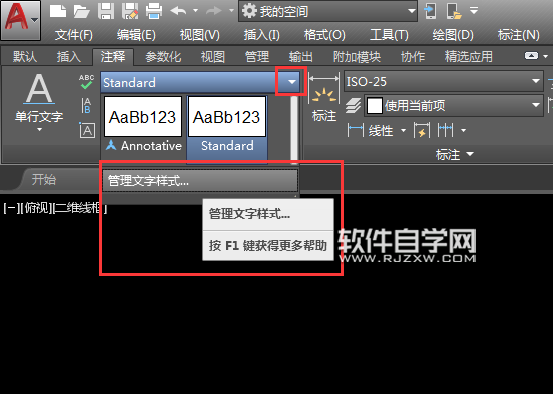Click the ribbon minimize toggle icon

[x=531, y=56]
